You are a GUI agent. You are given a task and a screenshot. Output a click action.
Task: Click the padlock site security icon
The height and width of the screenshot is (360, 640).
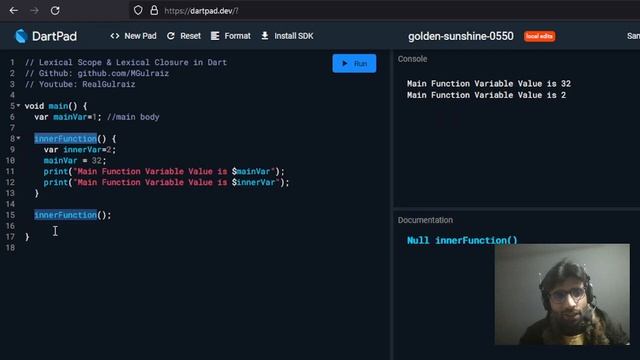coord(154,10)
